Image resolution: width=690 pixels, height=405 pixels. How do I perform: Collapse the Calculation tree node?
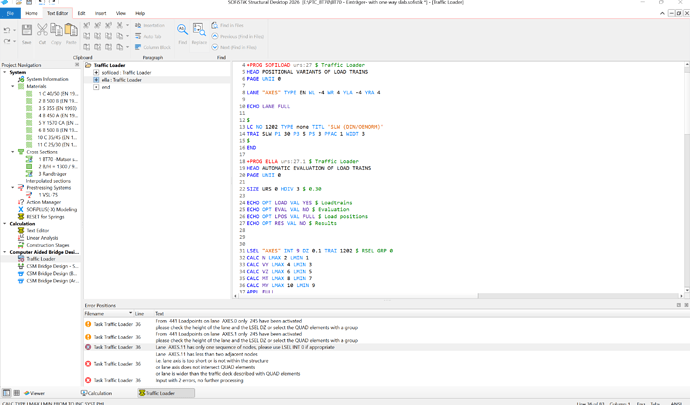[x=5, y=224]
